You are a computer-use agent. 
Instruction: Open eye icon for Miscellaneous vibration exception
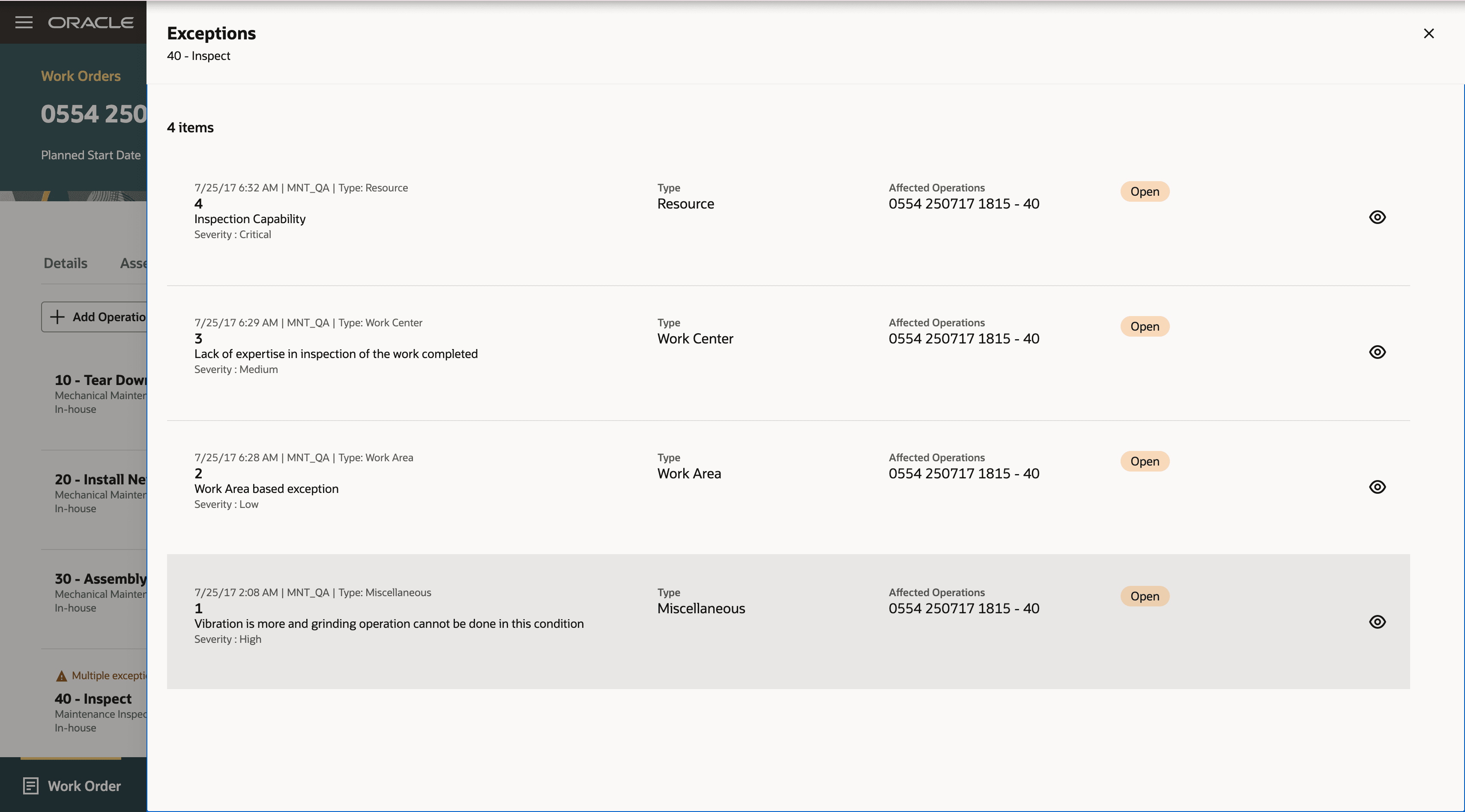(1377, 621)
